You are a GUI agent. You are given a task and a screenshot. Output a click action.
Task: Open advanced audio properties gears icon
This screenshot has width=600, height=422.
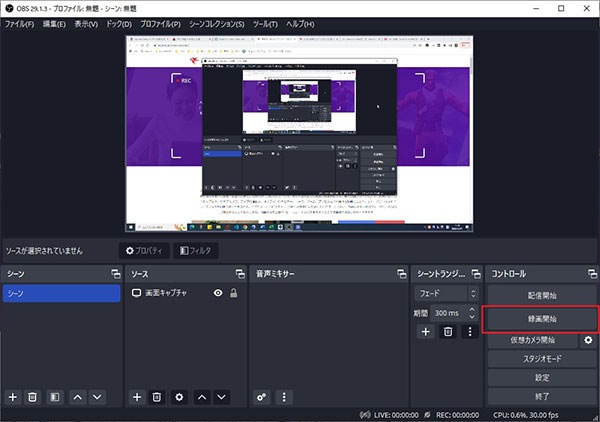[262, 397]
